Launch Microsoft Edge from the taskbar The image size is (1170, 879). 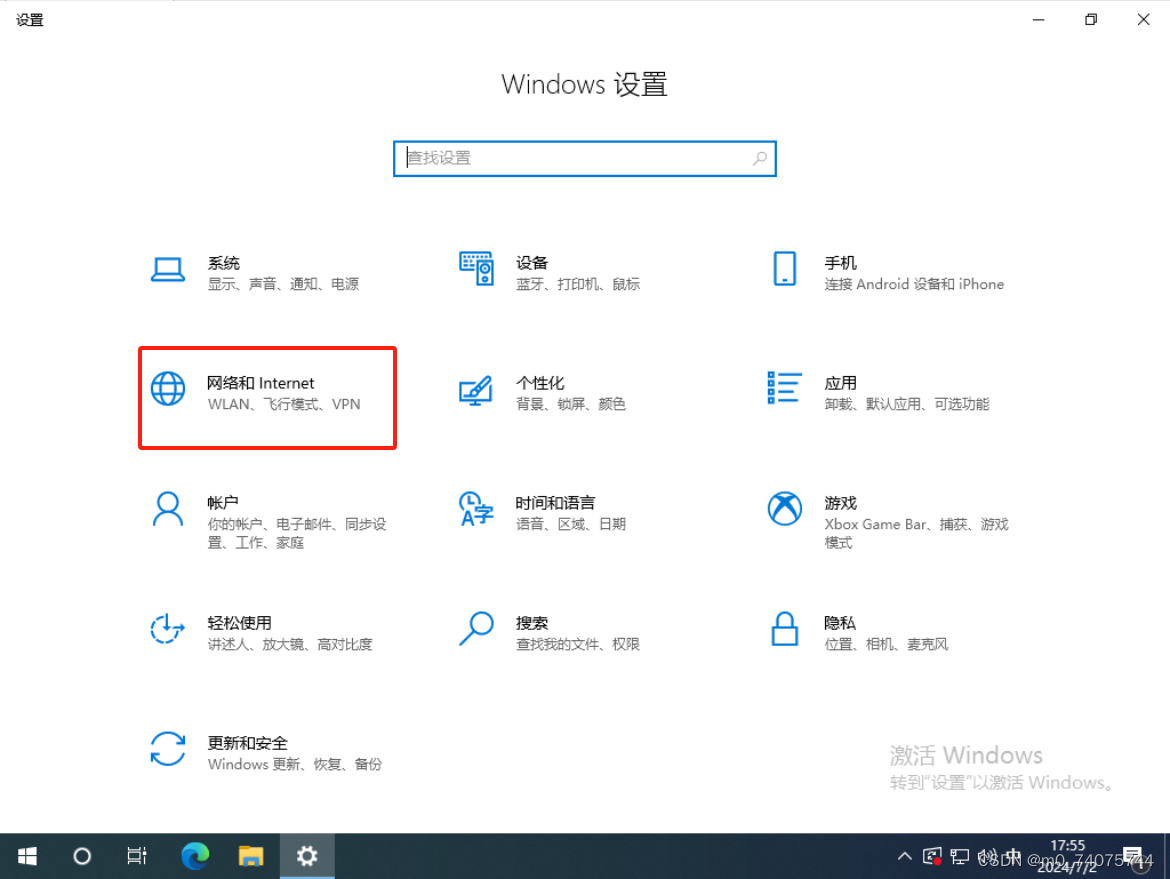[x=195, y=856]
